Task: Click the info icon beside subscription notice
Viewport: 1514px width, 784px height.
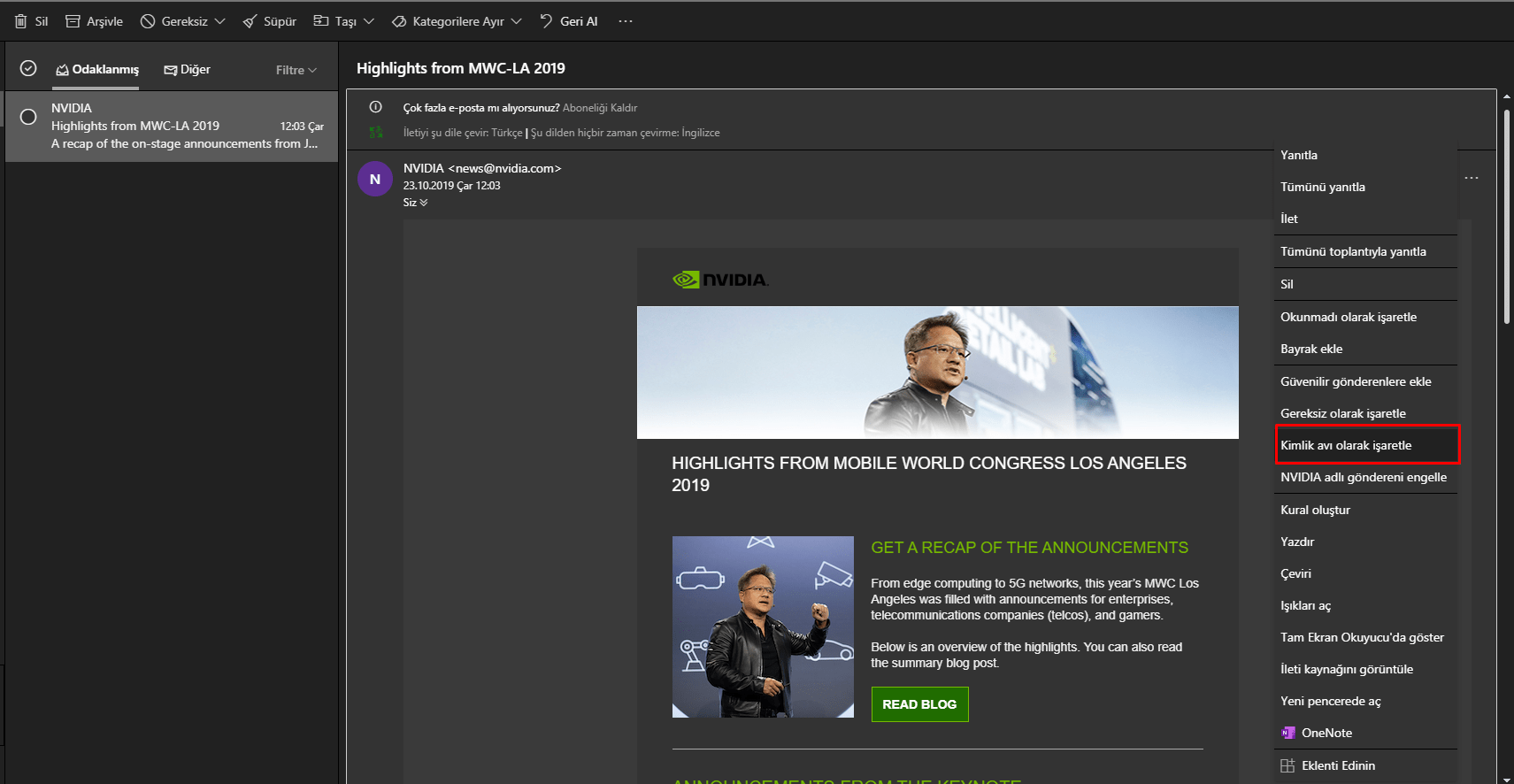Action: 376,107
